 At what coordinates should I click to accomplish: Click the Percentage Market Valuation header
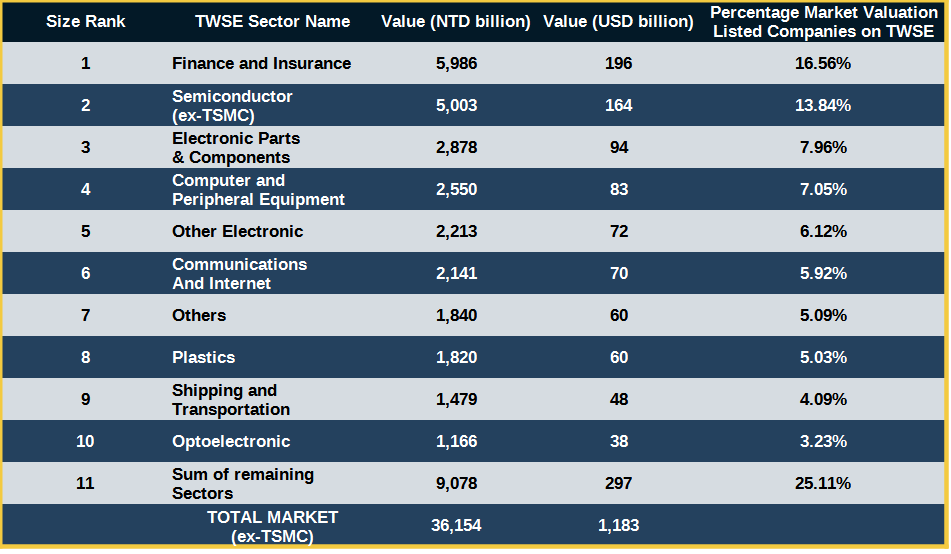click(x=823, y=21)
